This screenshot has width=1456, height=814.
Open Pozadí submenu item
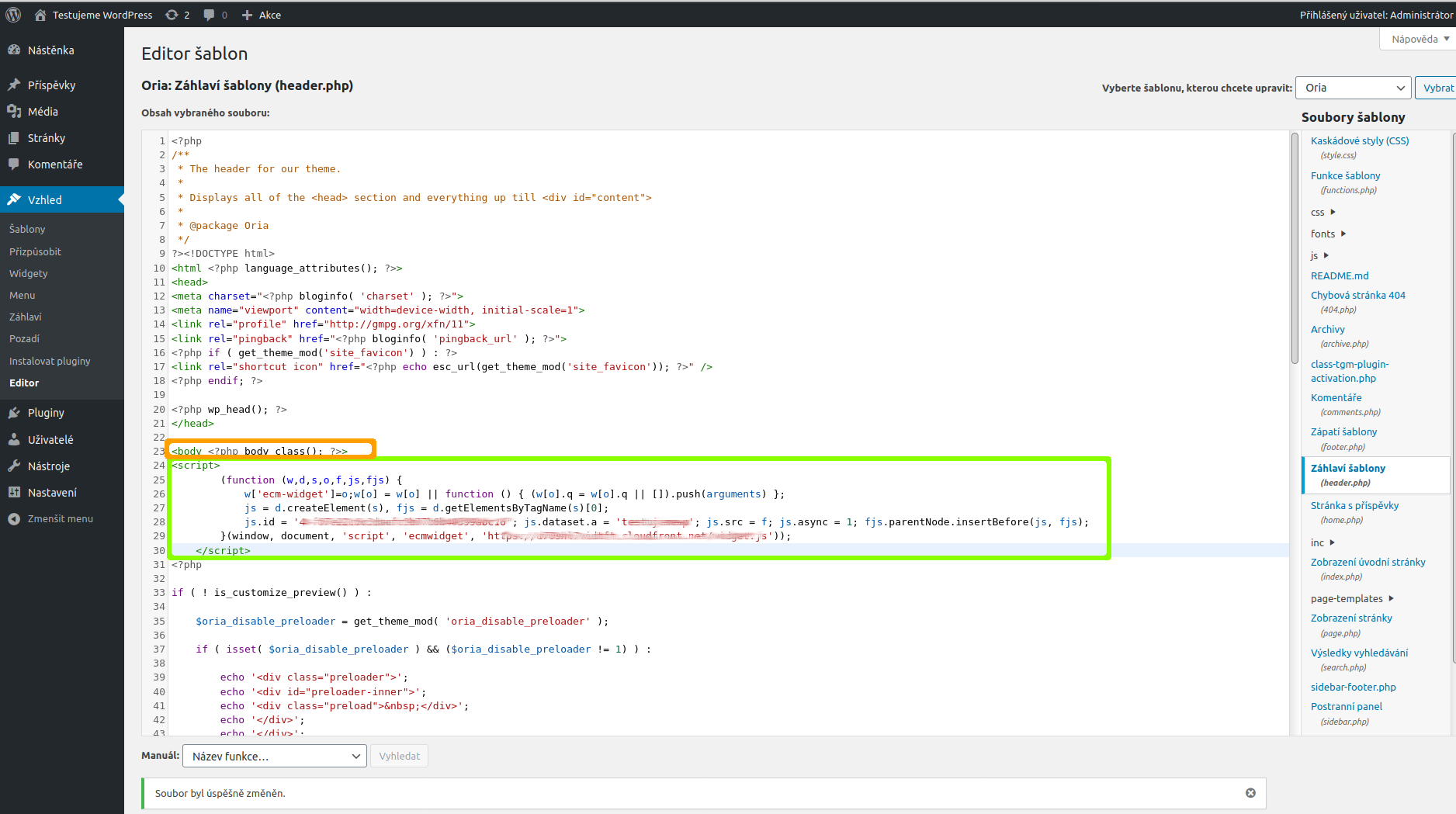[x=24, y=338]
